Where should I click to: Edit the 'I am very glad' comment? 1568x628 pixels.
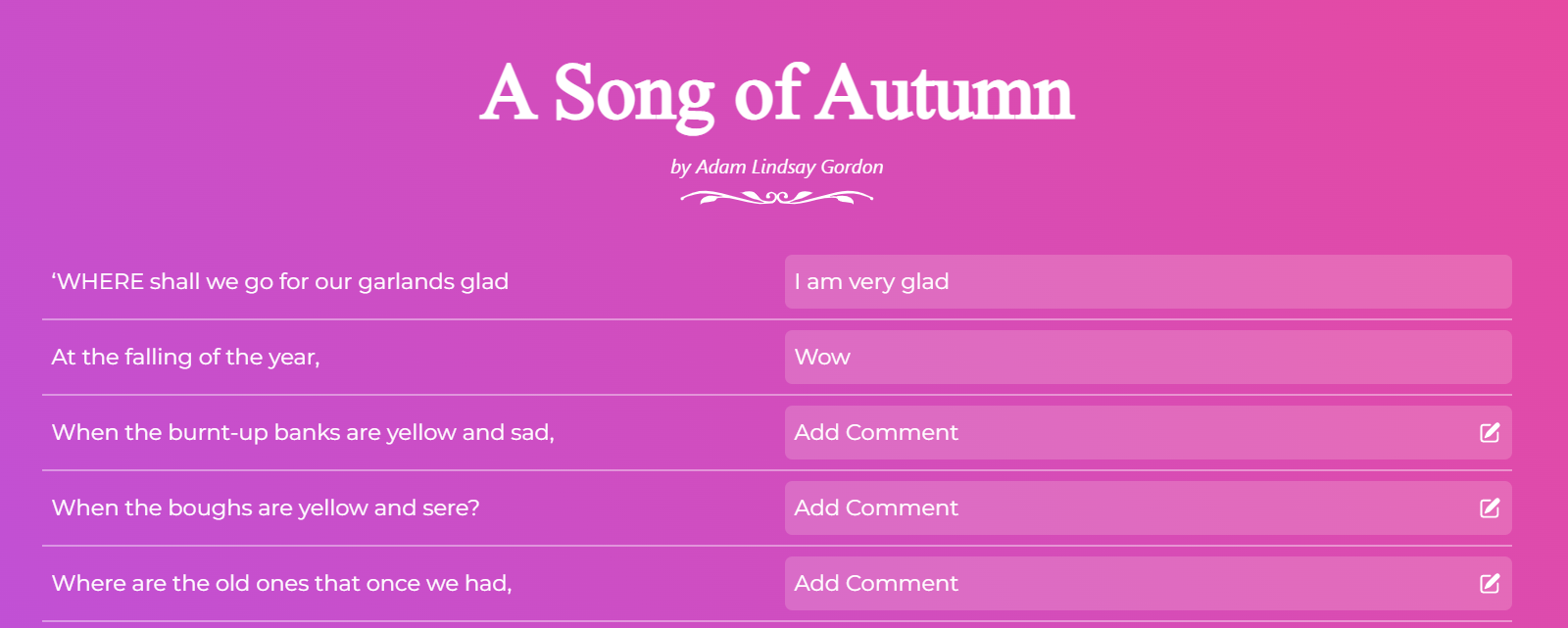tap(1147, 282)
